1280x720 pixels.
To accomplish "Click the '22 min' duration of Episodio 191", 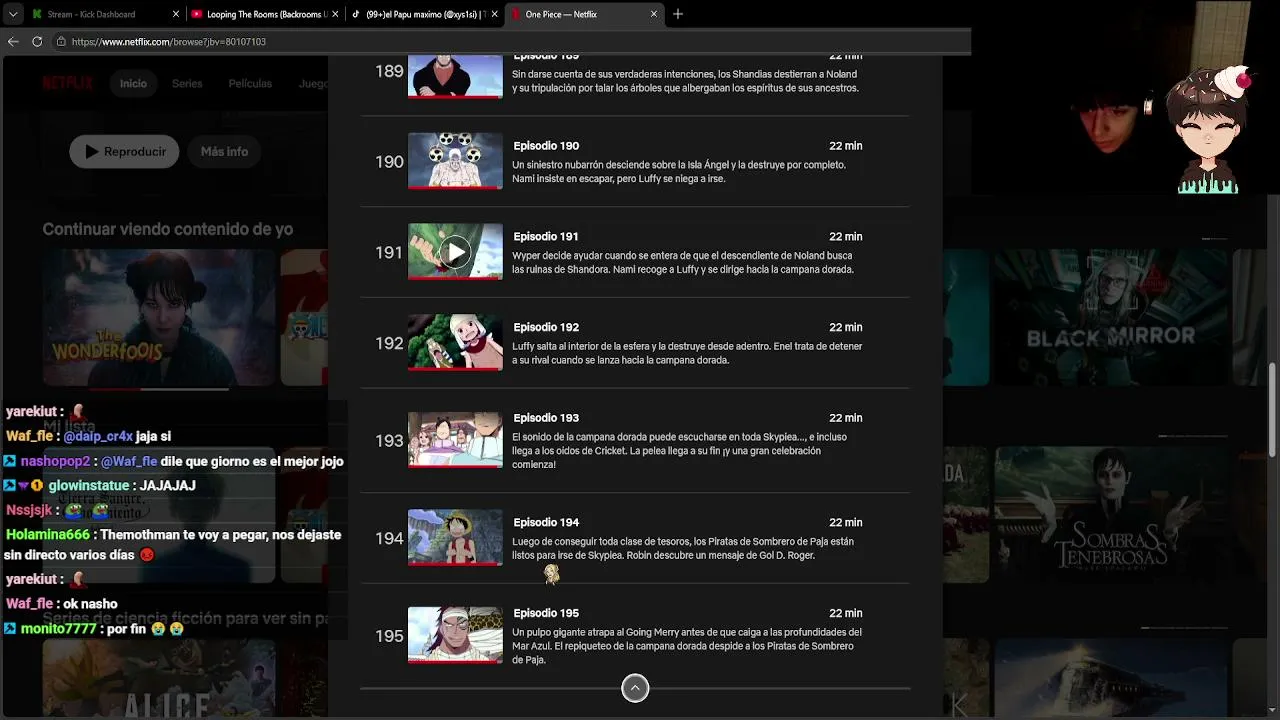I will [846, 237].
